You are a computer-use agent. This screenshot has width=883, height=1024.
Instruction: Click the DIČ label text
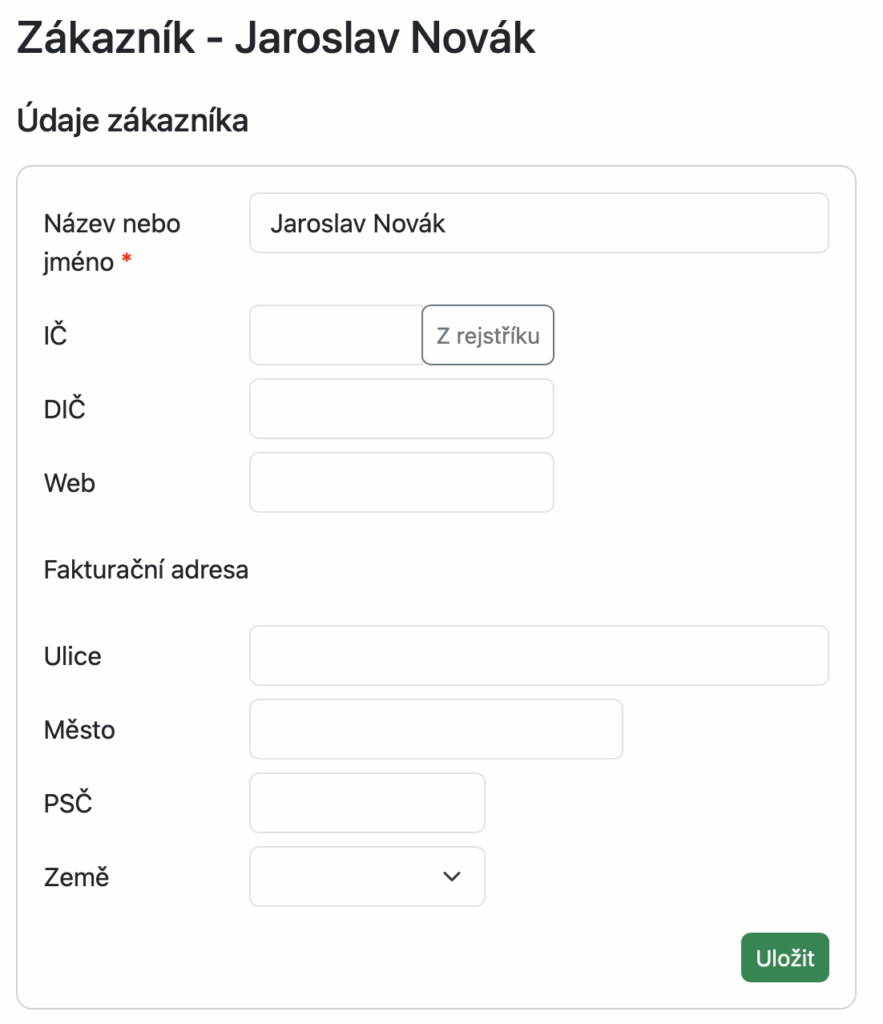pos(64,409)
